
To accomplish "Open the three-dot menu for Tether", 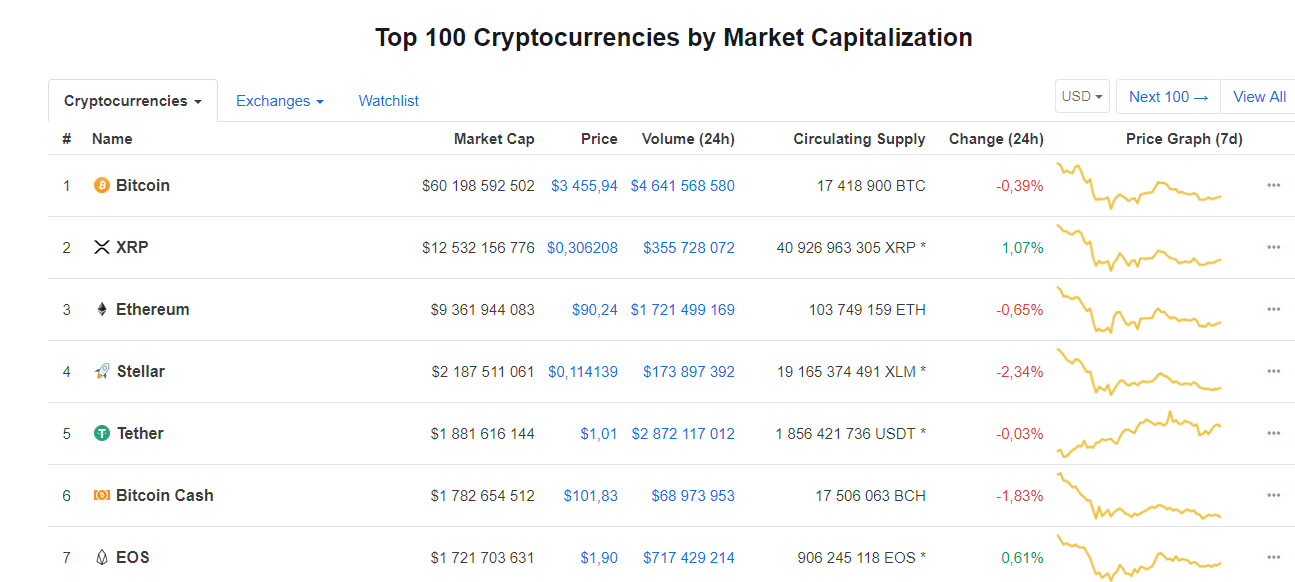I will click(1273, 433).
